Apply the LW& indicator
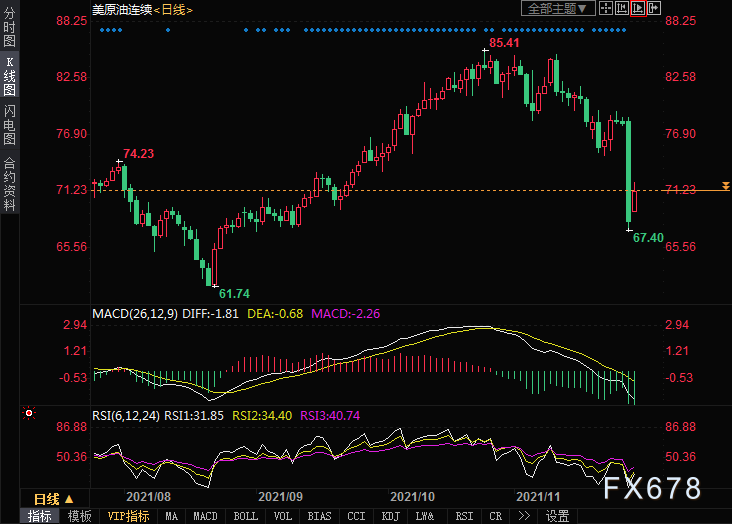 click(x=425, y=516)
